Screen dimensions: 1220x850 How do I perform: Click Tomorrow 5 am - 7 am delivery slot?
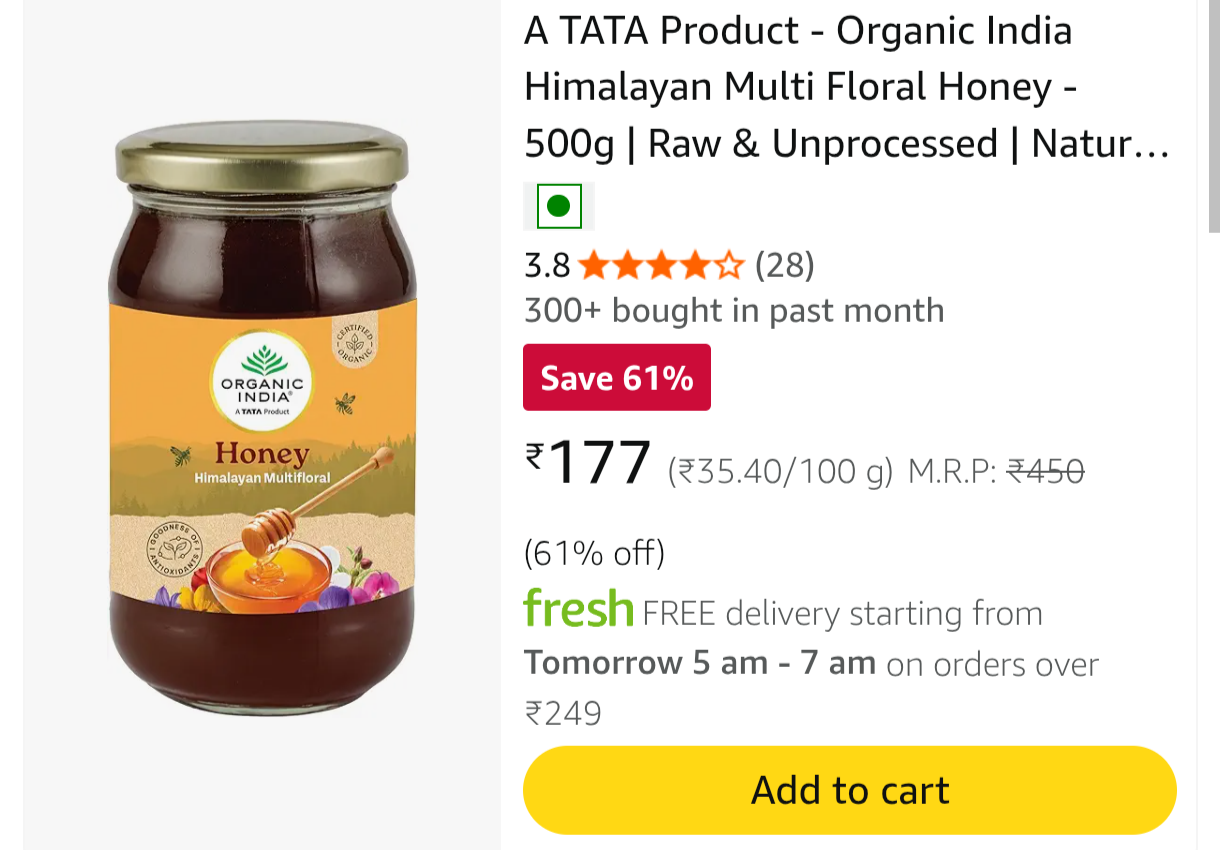[x=700, y=663]
